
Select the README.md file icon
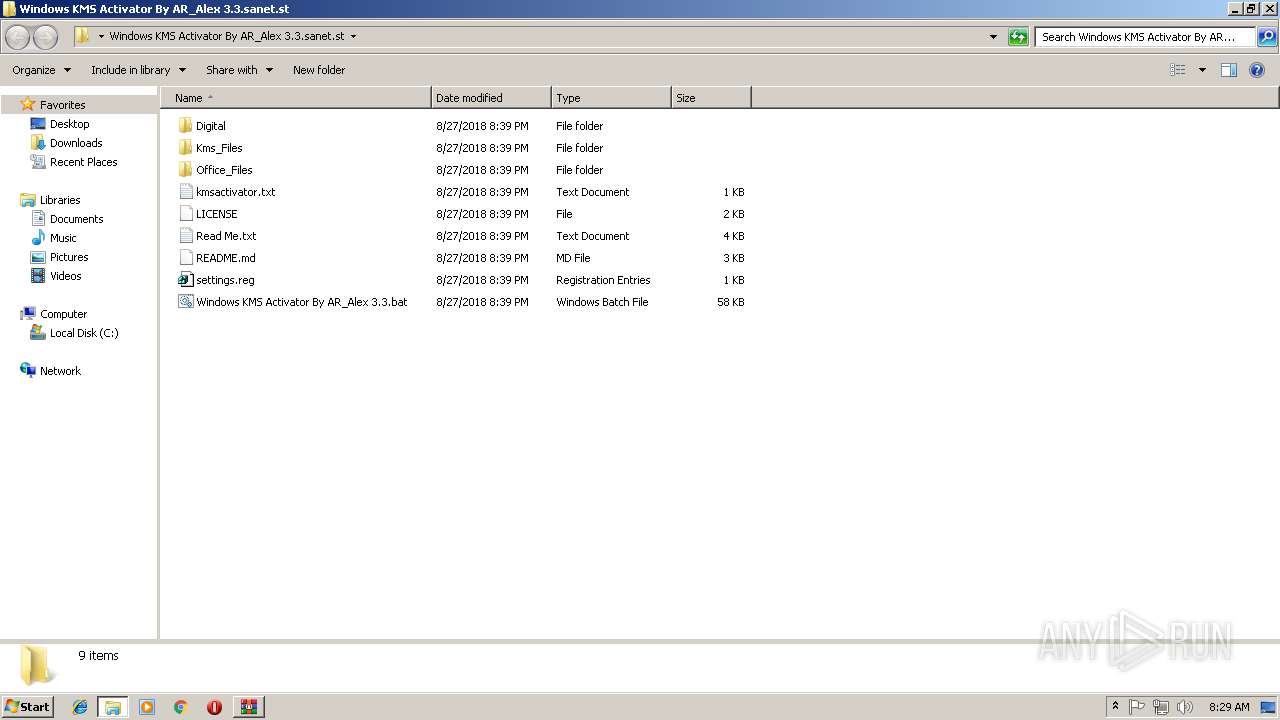coord(185,258)
